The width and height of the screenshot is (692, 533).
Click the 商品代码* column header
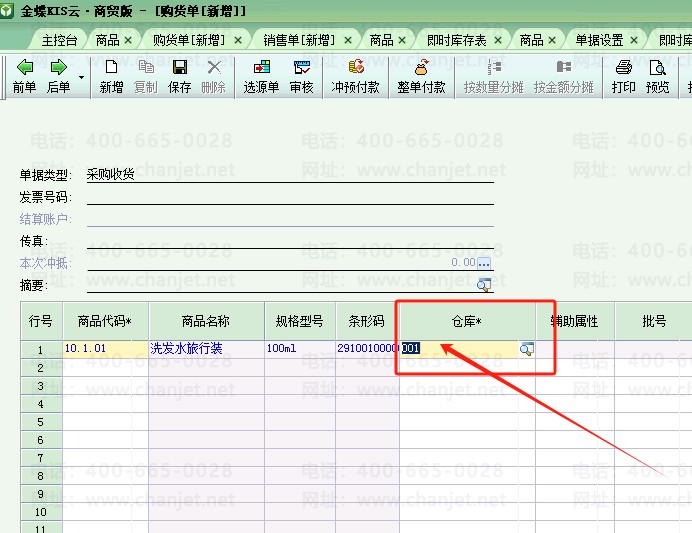pyautogui.click(x=105, y=321)
